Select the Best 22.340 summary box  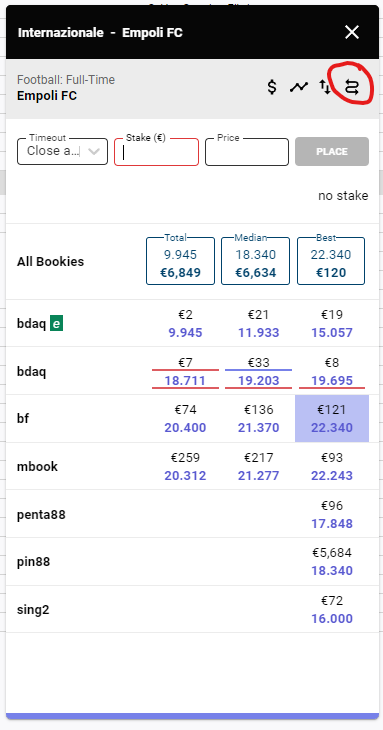[x=331, y=261]
